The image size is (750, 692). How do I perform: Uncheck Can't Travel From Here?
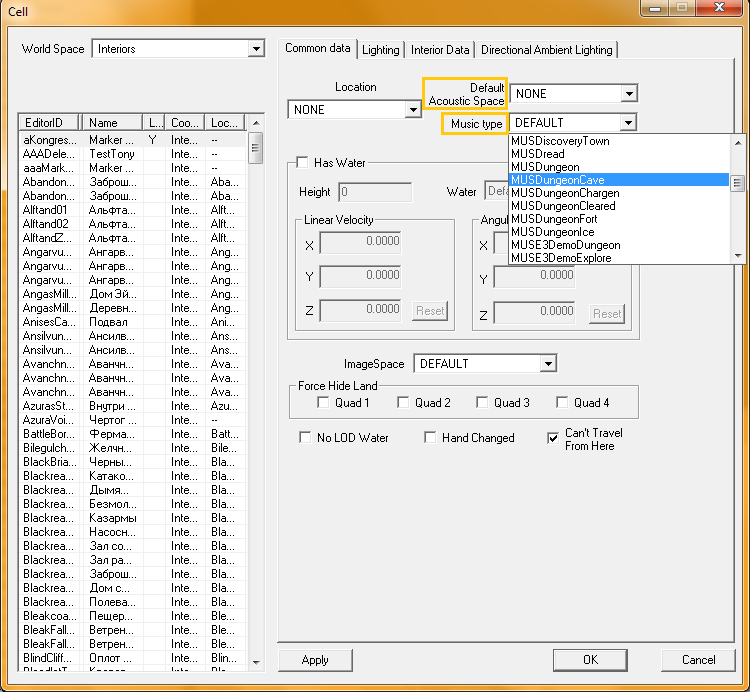tap(553, 438)
